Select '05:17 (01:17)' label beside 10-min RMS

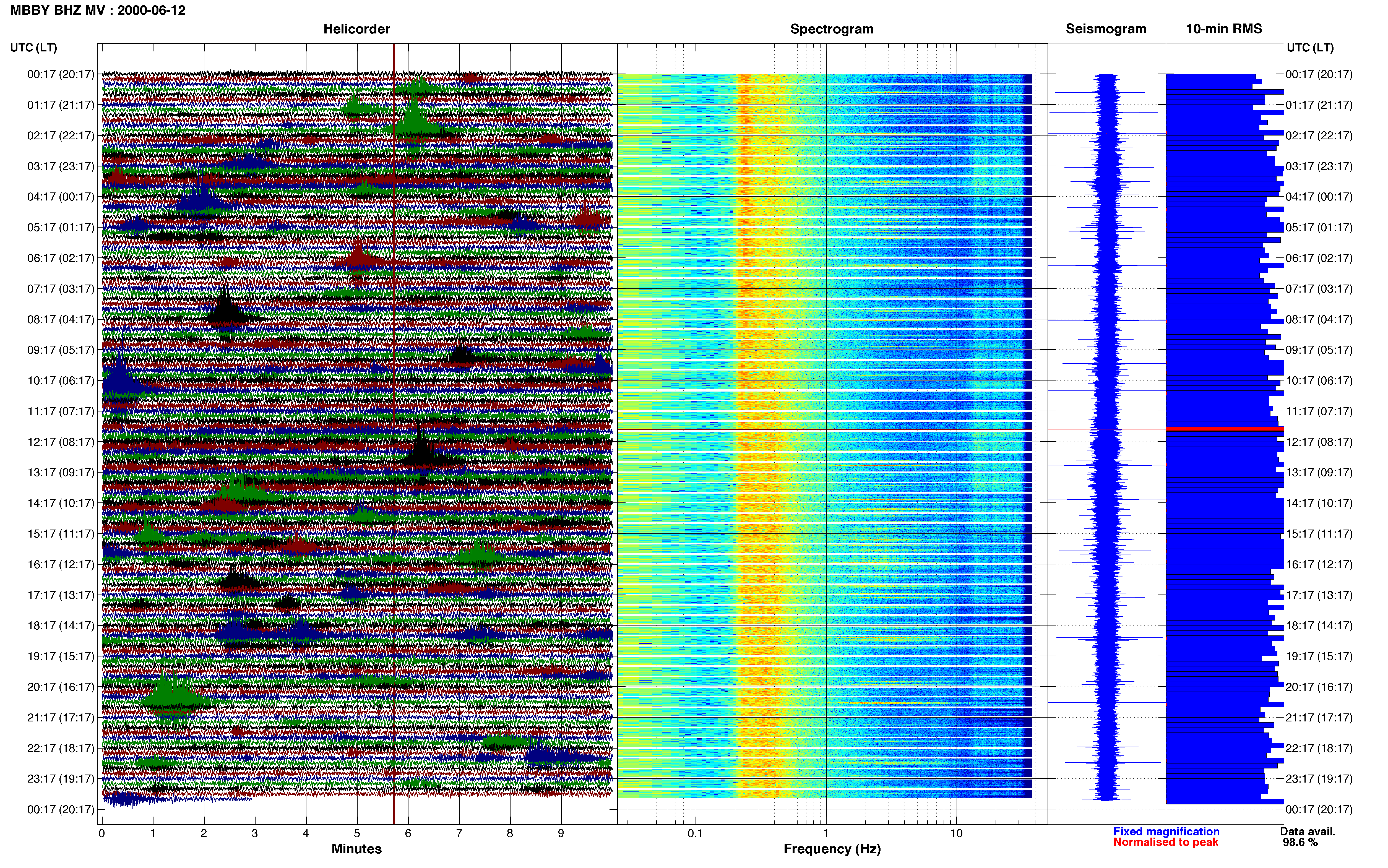[1319, 227]
